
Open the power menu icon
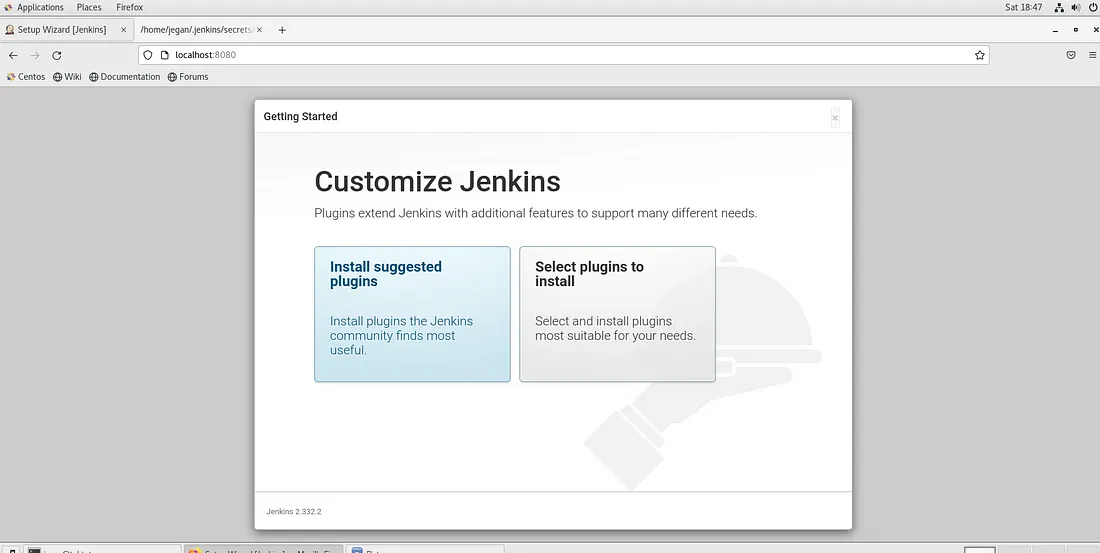pos(1093,7)
